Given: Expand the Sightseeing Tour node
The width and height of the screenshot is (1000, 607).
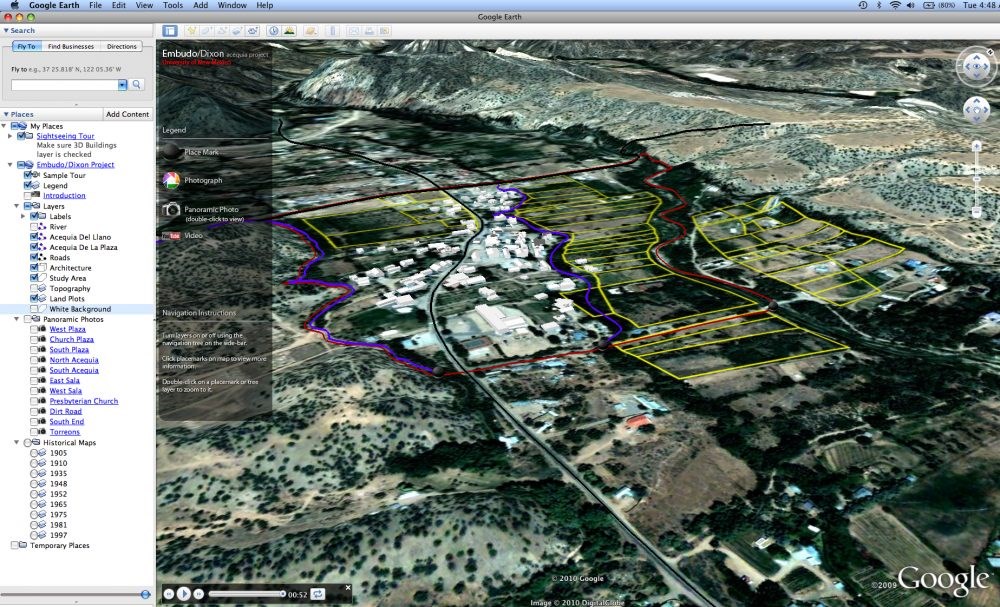Looking at the screenshot, I should point(10,136).
